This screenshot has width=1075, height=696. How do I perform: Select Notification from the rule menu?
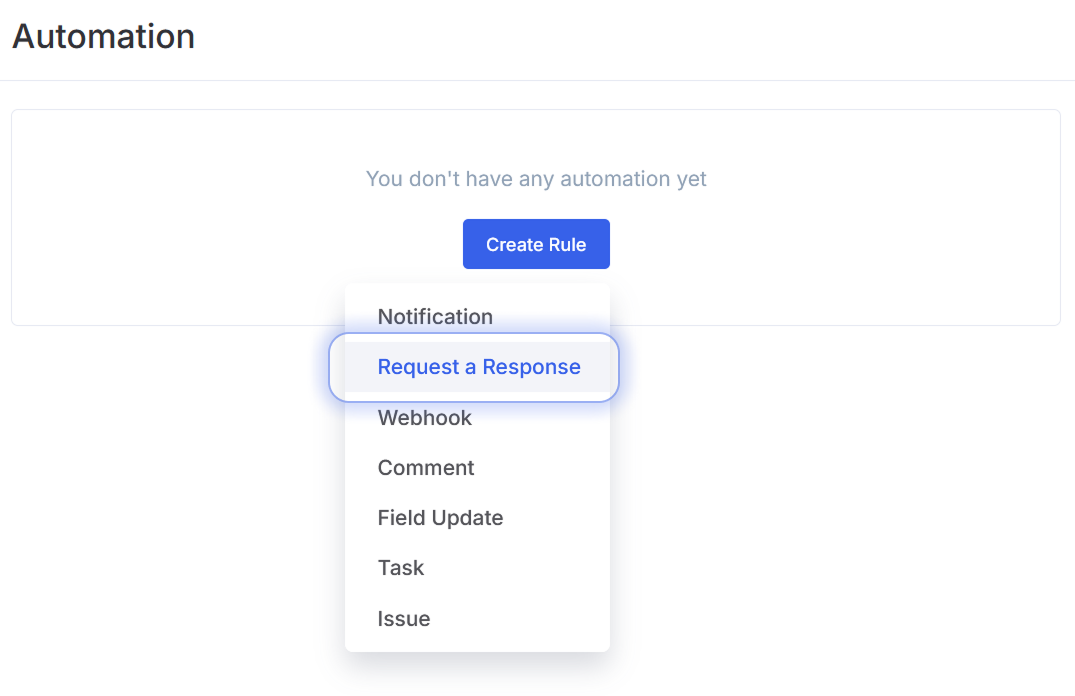[x=435, y=317]
